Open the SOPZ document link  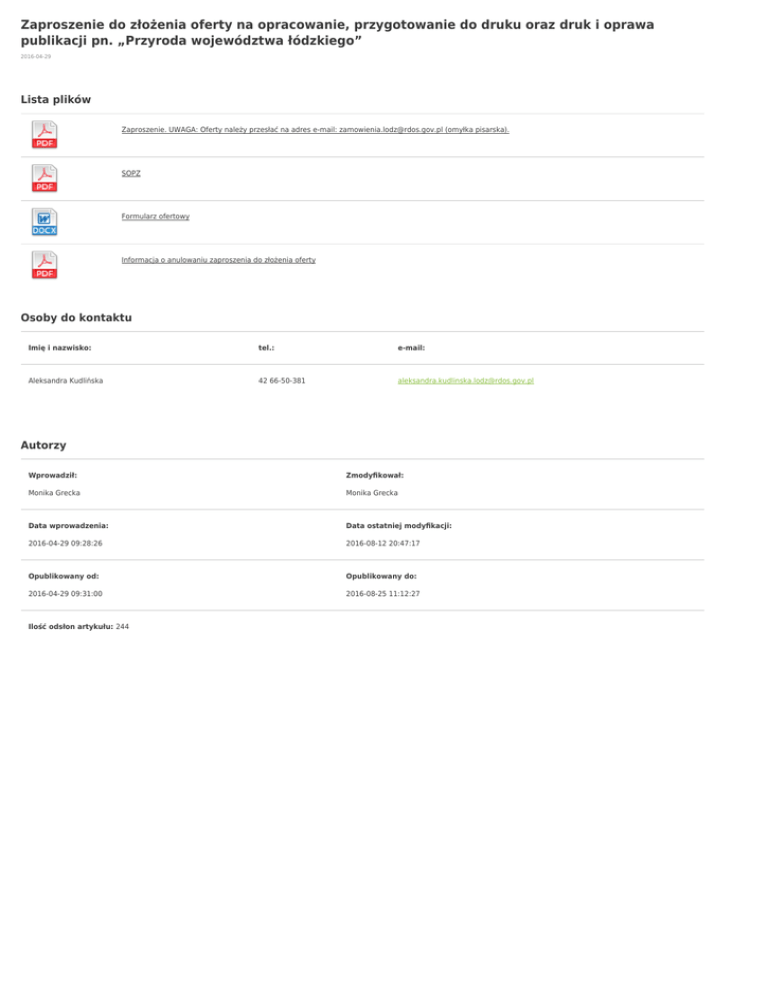(x=131, y=173)
